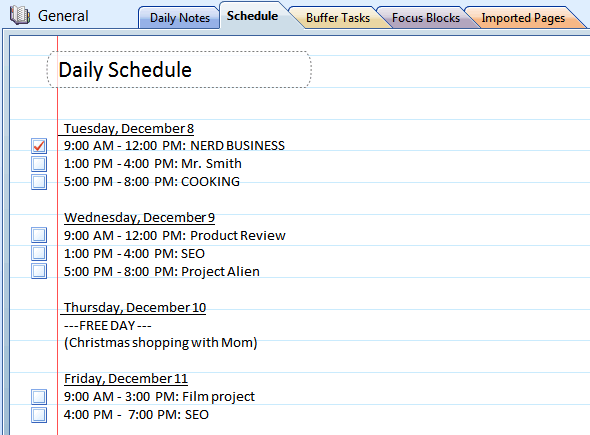Screen dimensions: 590x435
Task: Click the Daily Schedule page title field
Action: pyautogui.click(x=179, y=70)
